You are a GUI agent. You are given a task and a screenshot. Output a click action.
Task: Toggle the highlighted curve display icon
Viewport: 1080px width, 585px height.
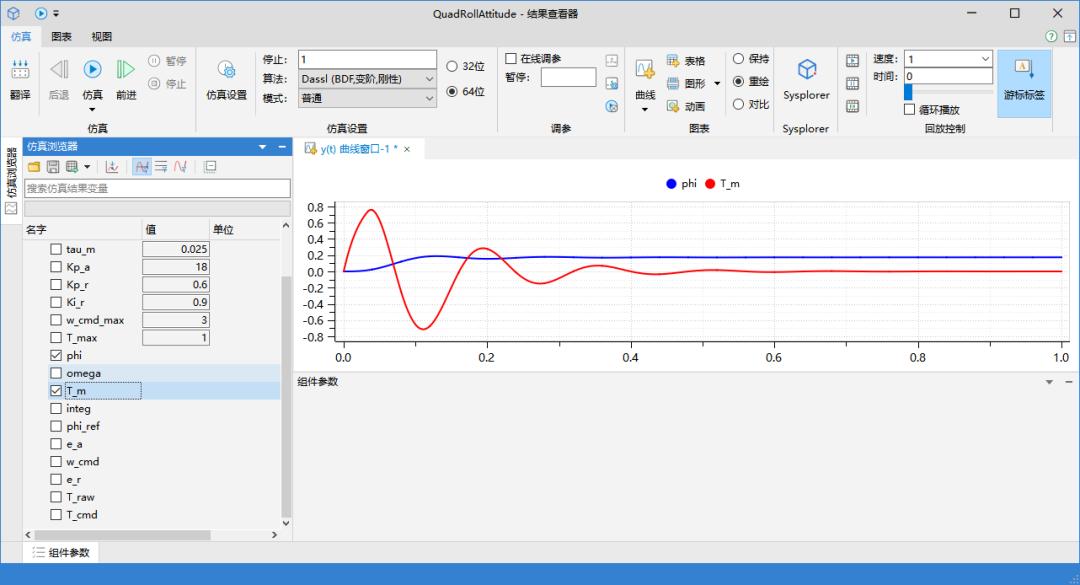(x=142, y=167)
